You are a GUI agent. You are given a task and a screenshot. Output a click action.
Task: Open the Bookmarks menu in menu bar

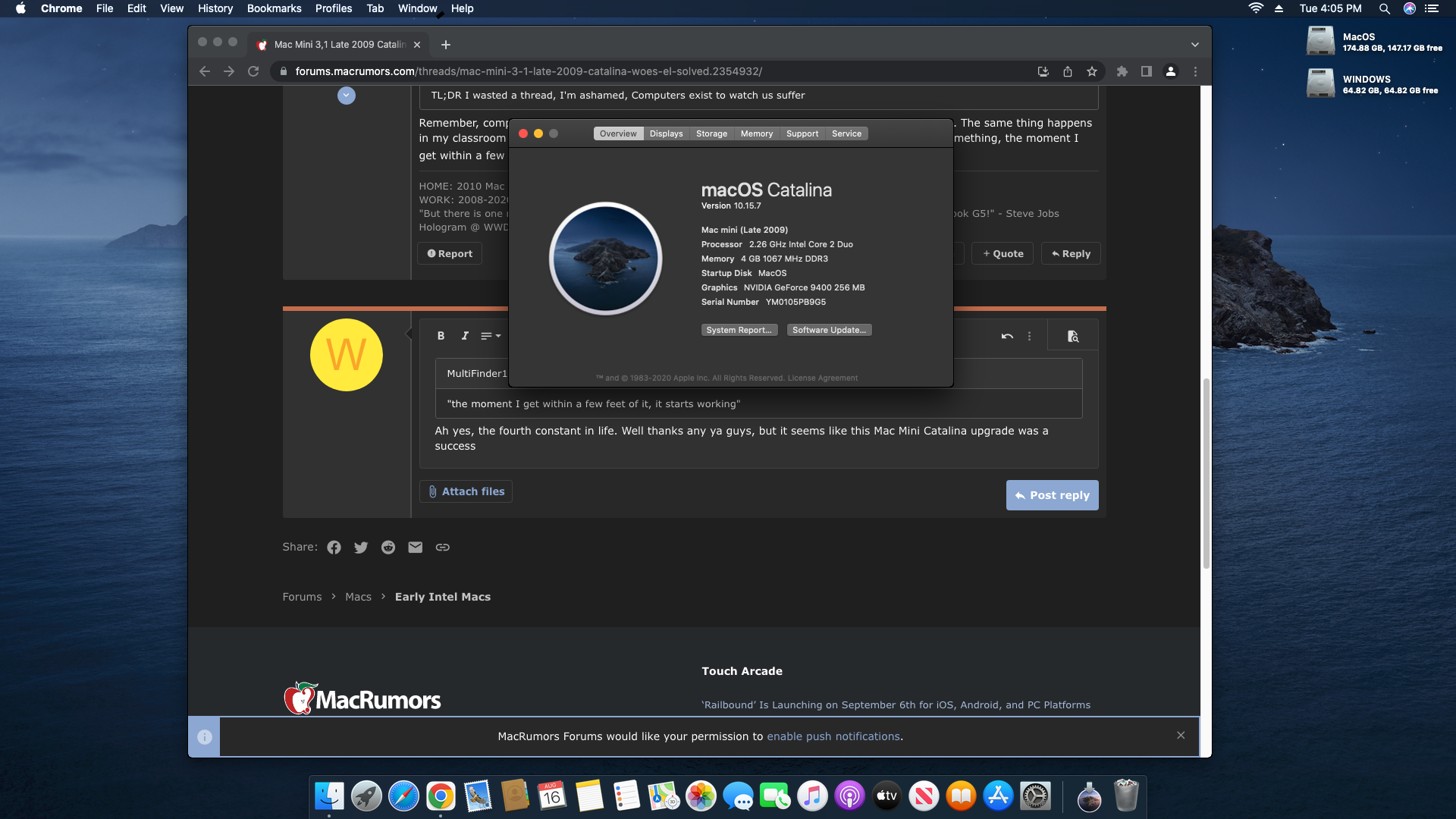click(274, 8)
